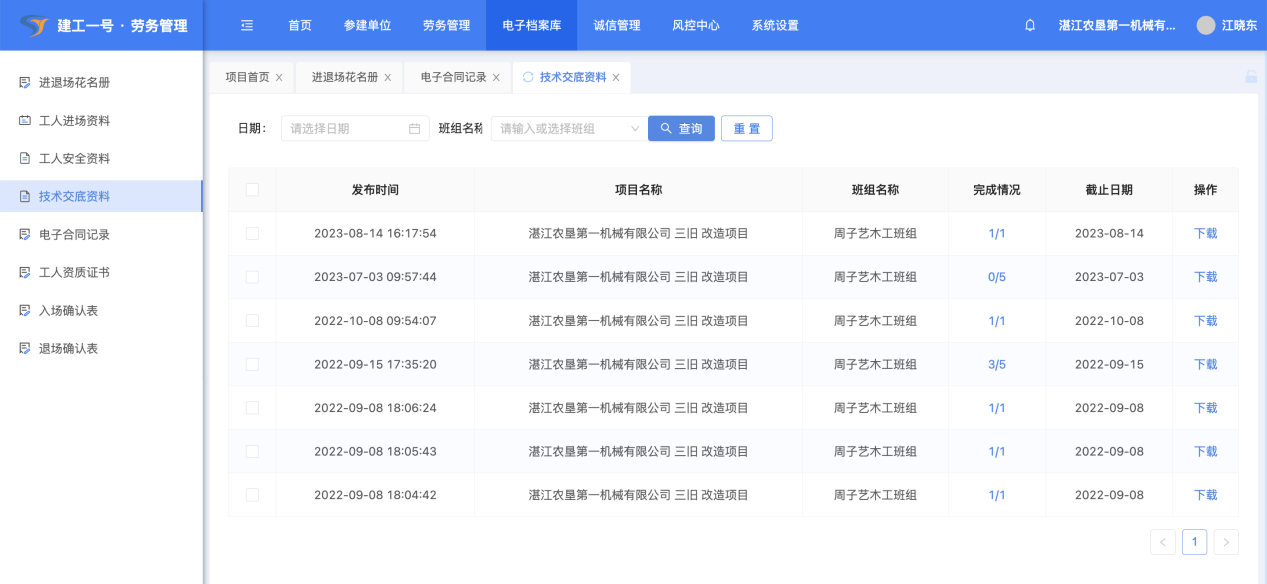Image resolution: width=1267 pixels, height=584 pixels.
Task: Select 工人资质证书 in the sidebar
Action: (74, 272)
